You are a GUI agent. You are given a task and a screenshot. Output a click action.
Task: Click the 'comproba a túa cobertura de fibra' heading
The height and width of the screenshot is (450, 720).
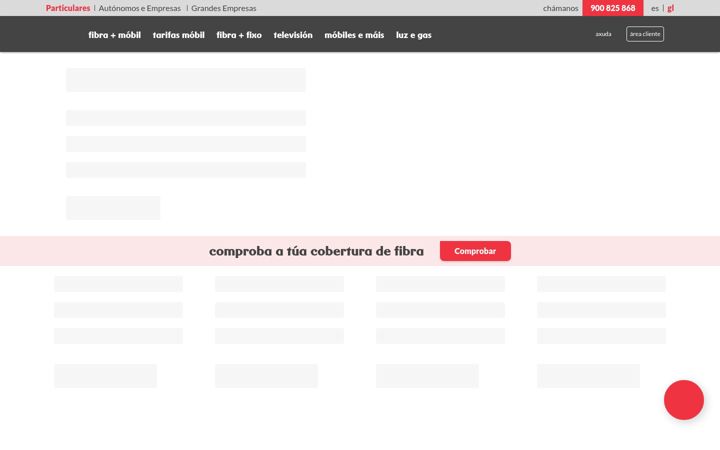(316, 251)
